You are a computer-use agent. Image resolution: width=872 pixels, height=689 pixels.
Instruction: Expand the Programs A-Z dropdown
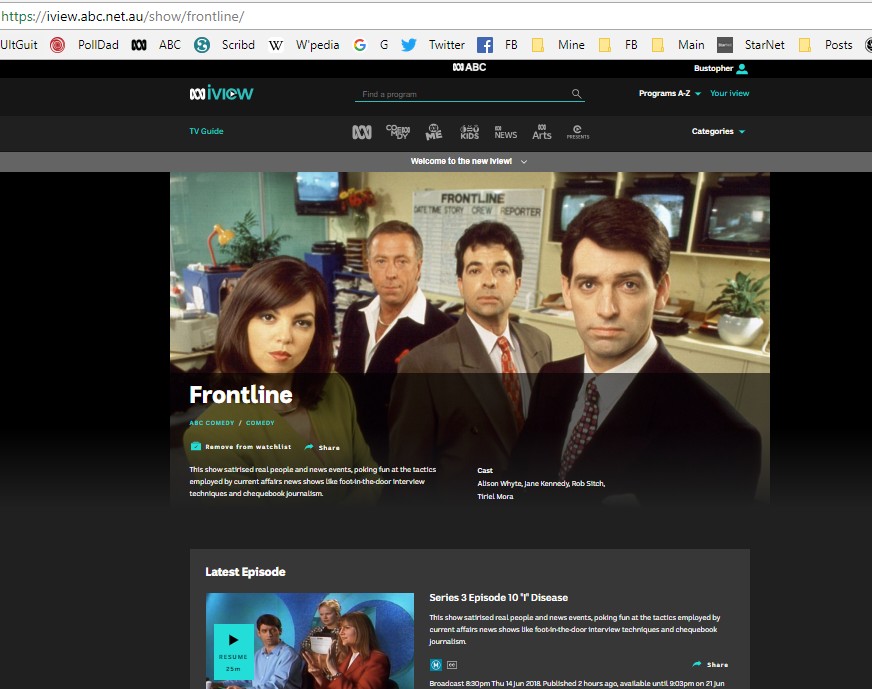(x=670, y=93)
